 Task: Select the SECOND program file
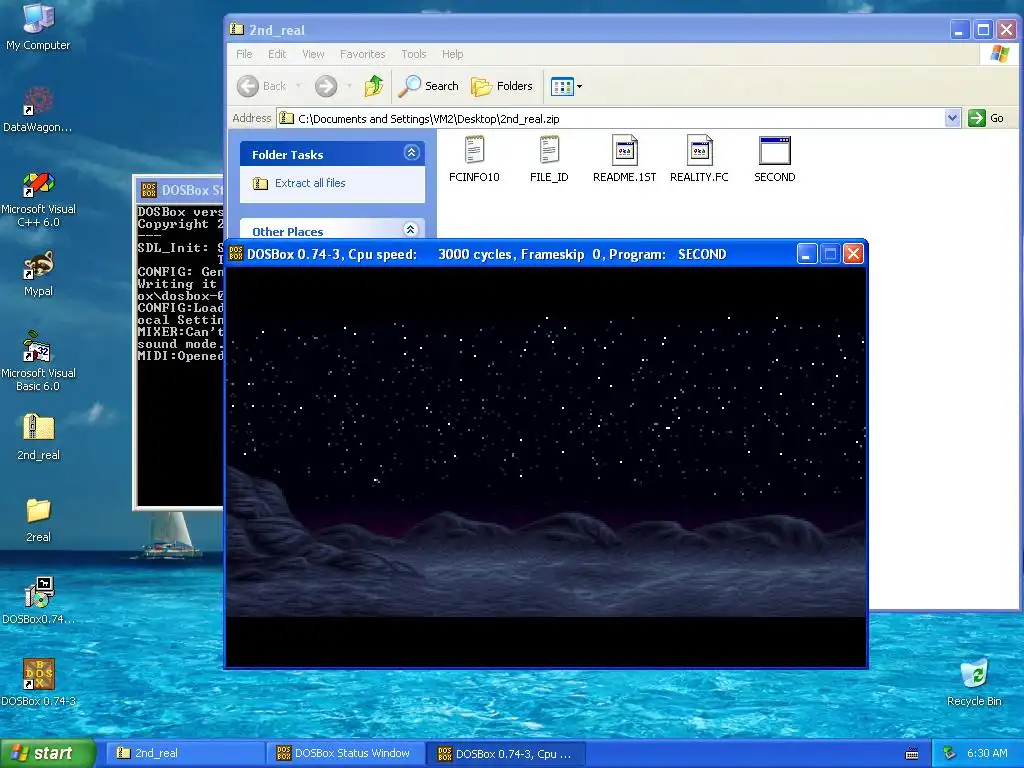[775, 159]
